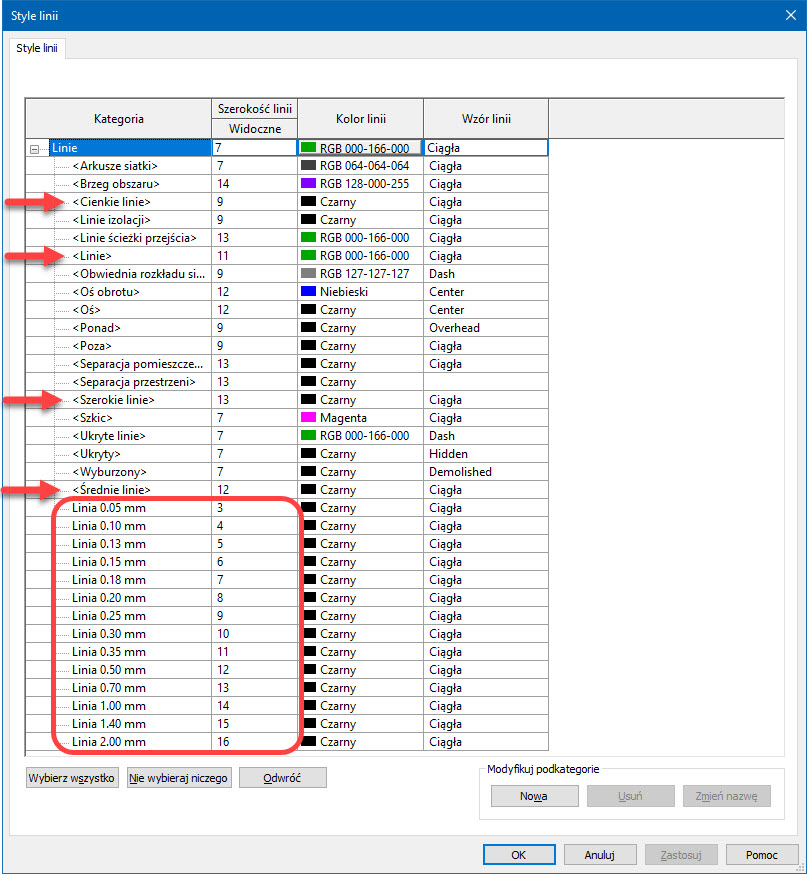Select the <Cienkie linie> category row

click(112, 202)
